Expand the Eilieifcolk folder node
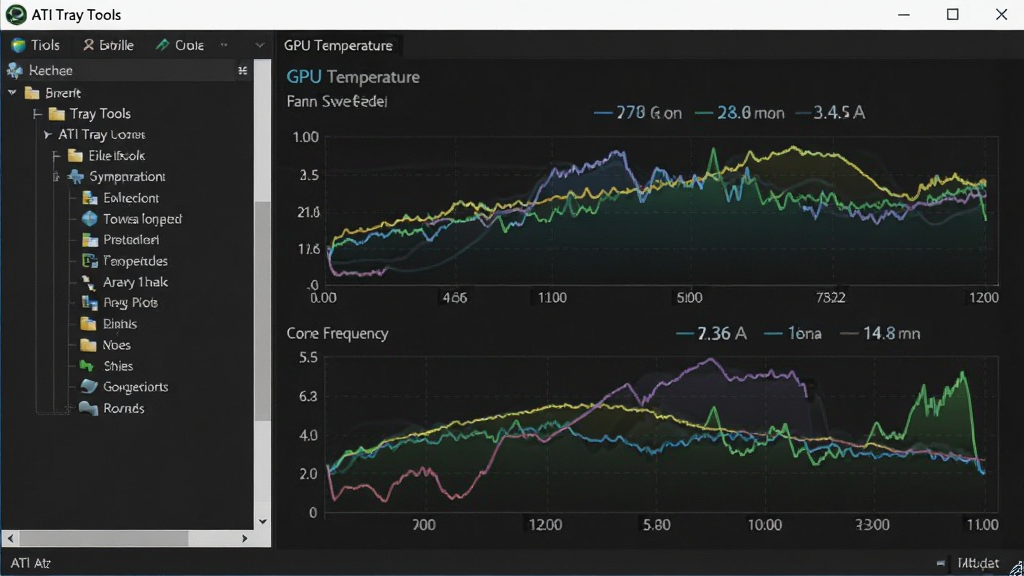The height and width of the screenshot is (576, 1024). [x=56, y=155]
